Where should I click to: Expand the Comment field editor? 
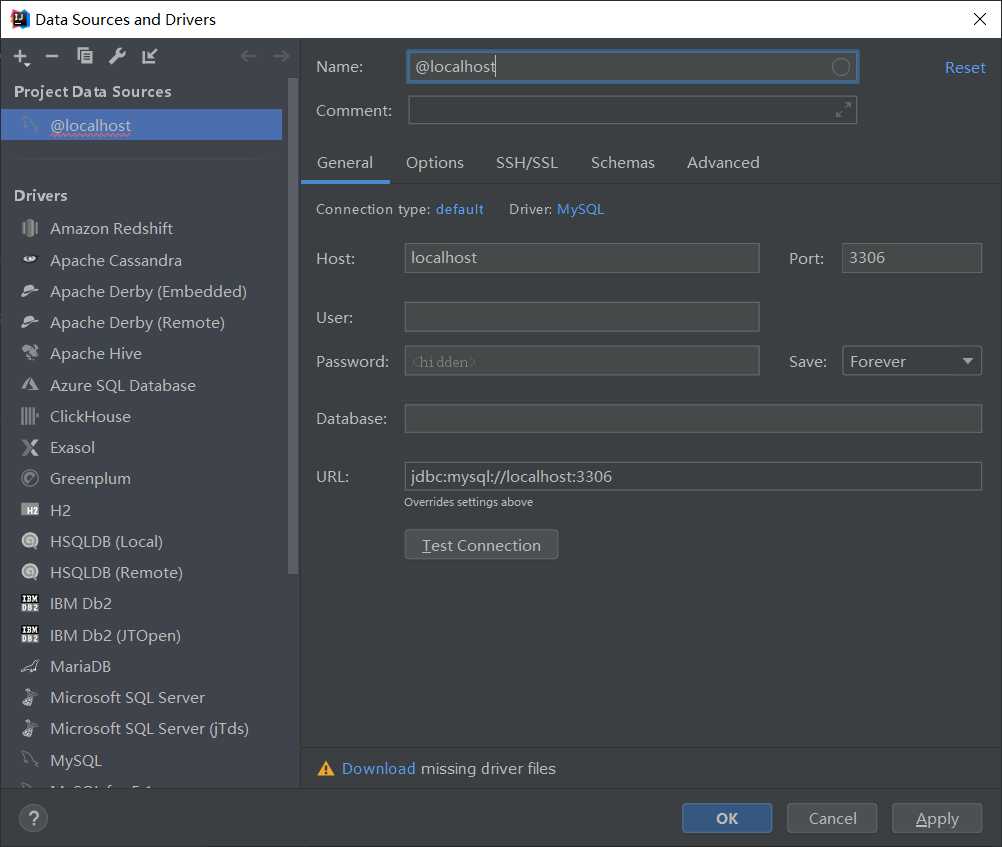(x=843, y=110)
